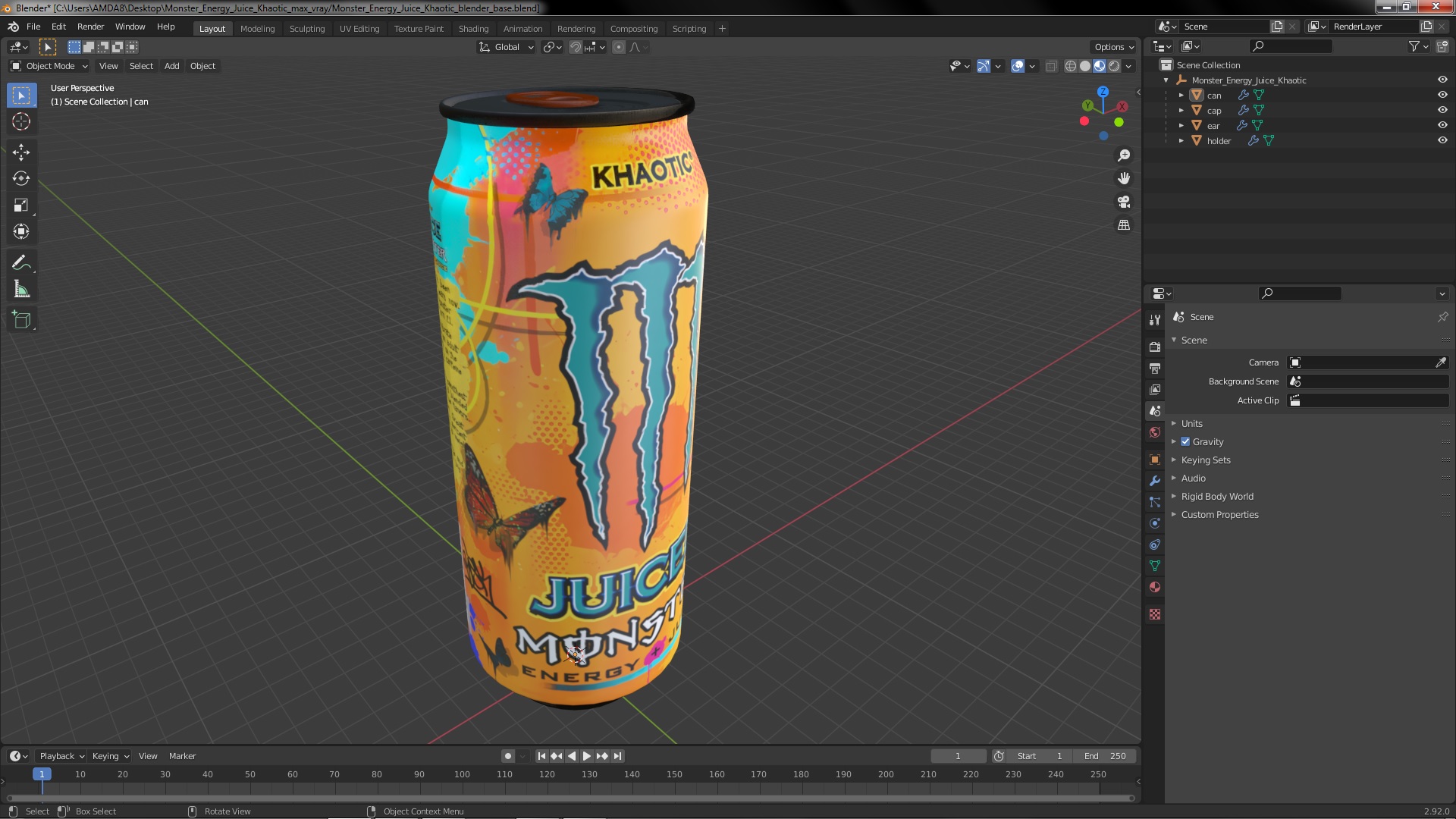
Task: Toggle the Gravity checkbox
Action: point(1185,441)
